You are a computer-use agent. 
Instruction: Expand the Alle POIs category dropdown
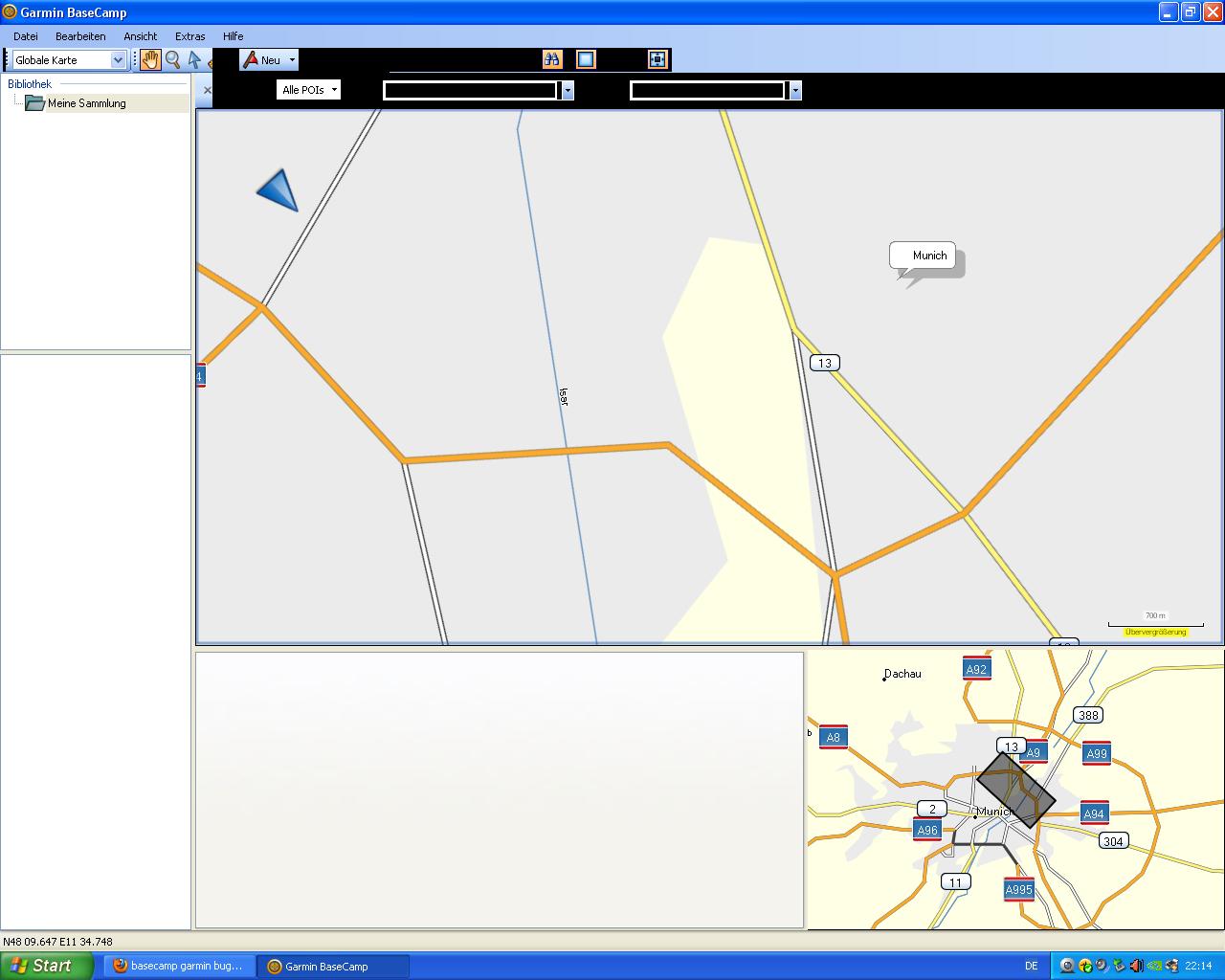click(309, 90)
